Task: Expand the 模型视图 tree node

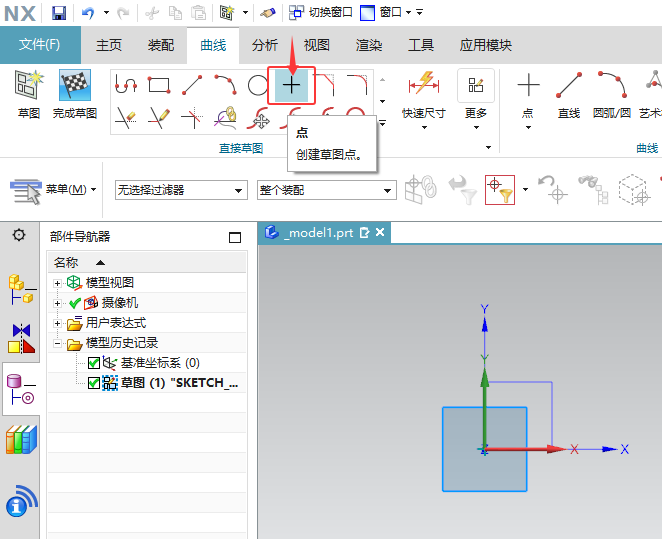Action: pos(57,283)
